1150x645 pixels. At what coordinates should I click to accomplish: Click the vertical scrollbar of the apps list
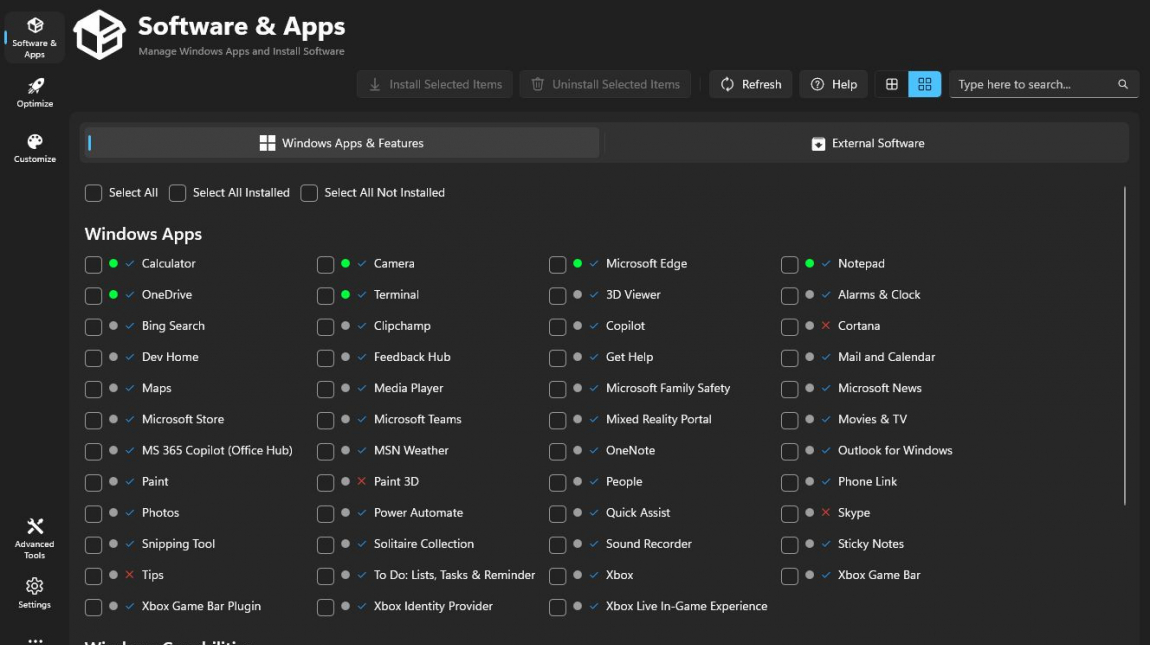coord(1124,346)
